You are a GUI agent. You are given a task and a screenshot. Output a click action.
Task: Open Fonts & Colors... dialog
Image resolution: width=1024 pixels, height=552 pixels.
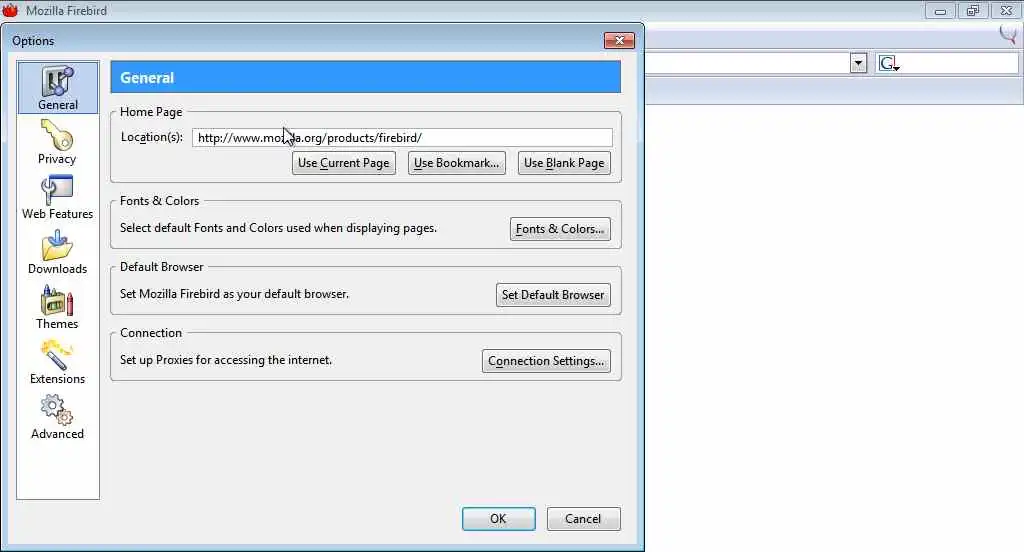pos(560,229)
